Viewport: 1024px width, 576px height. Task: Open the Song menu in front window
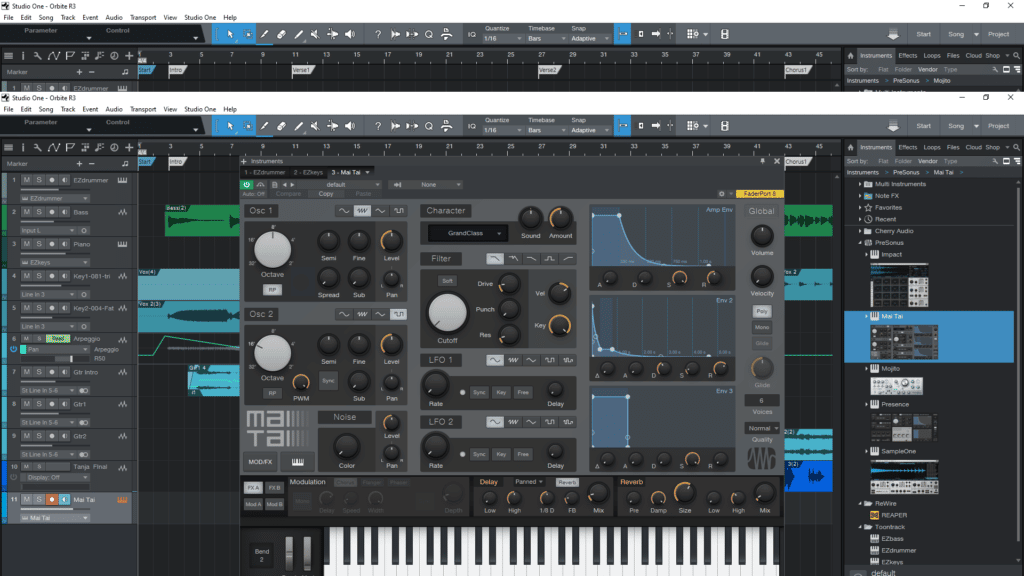46,110
